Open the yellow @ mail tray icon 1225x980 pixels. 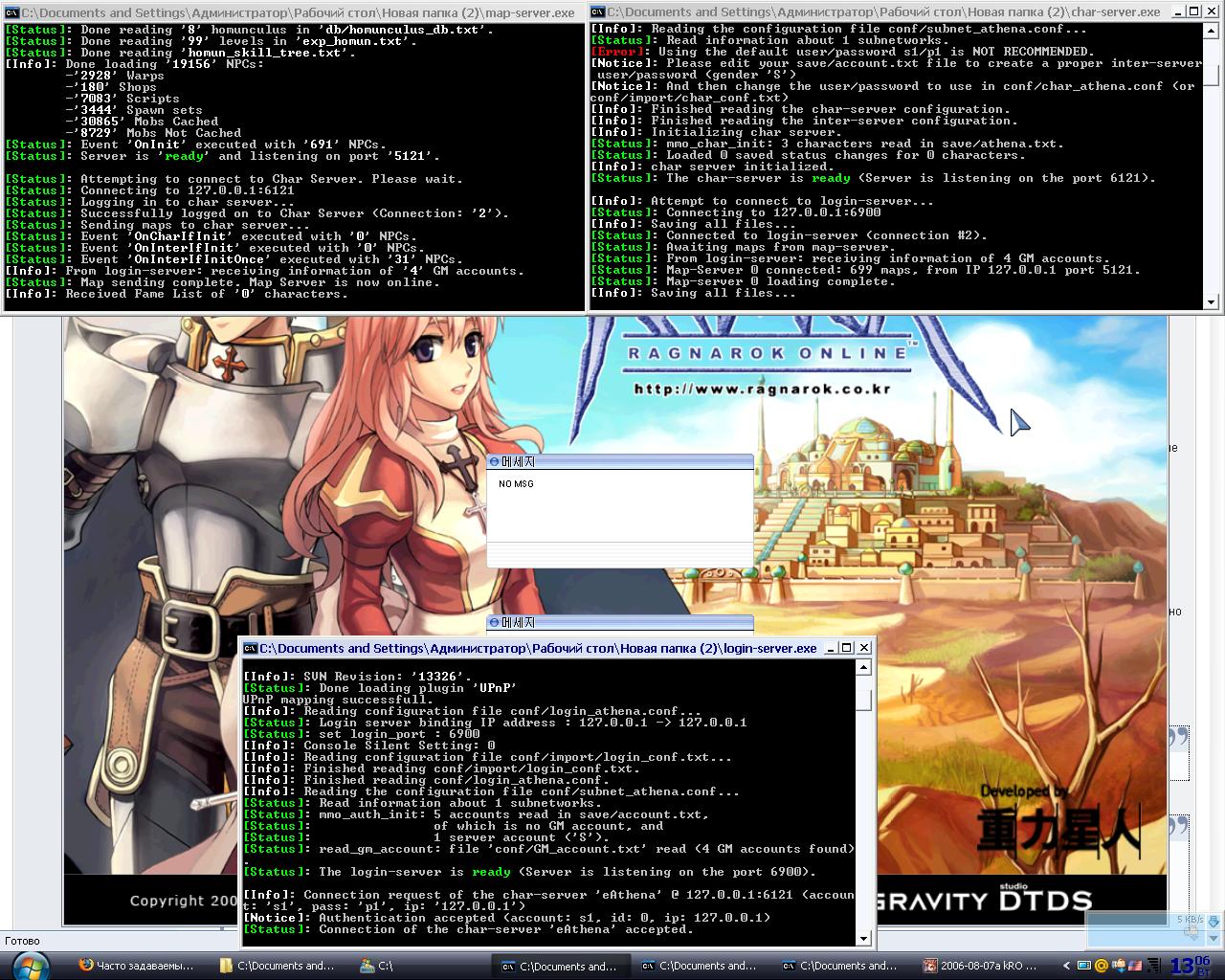tap(1102, 966)
